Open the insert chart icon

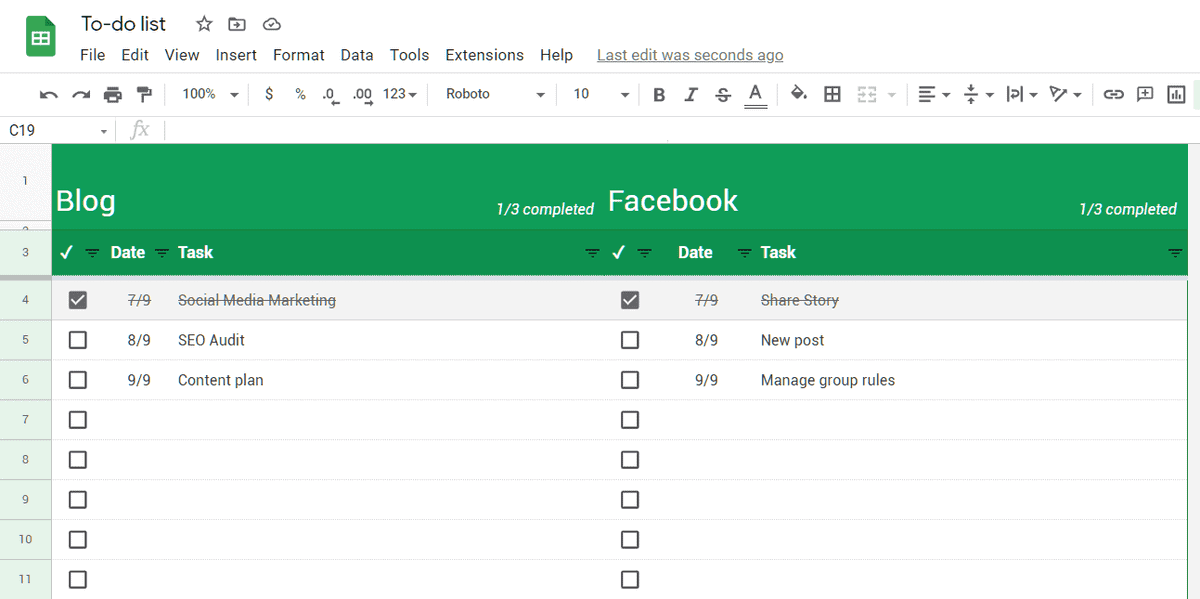point(1176,94)
